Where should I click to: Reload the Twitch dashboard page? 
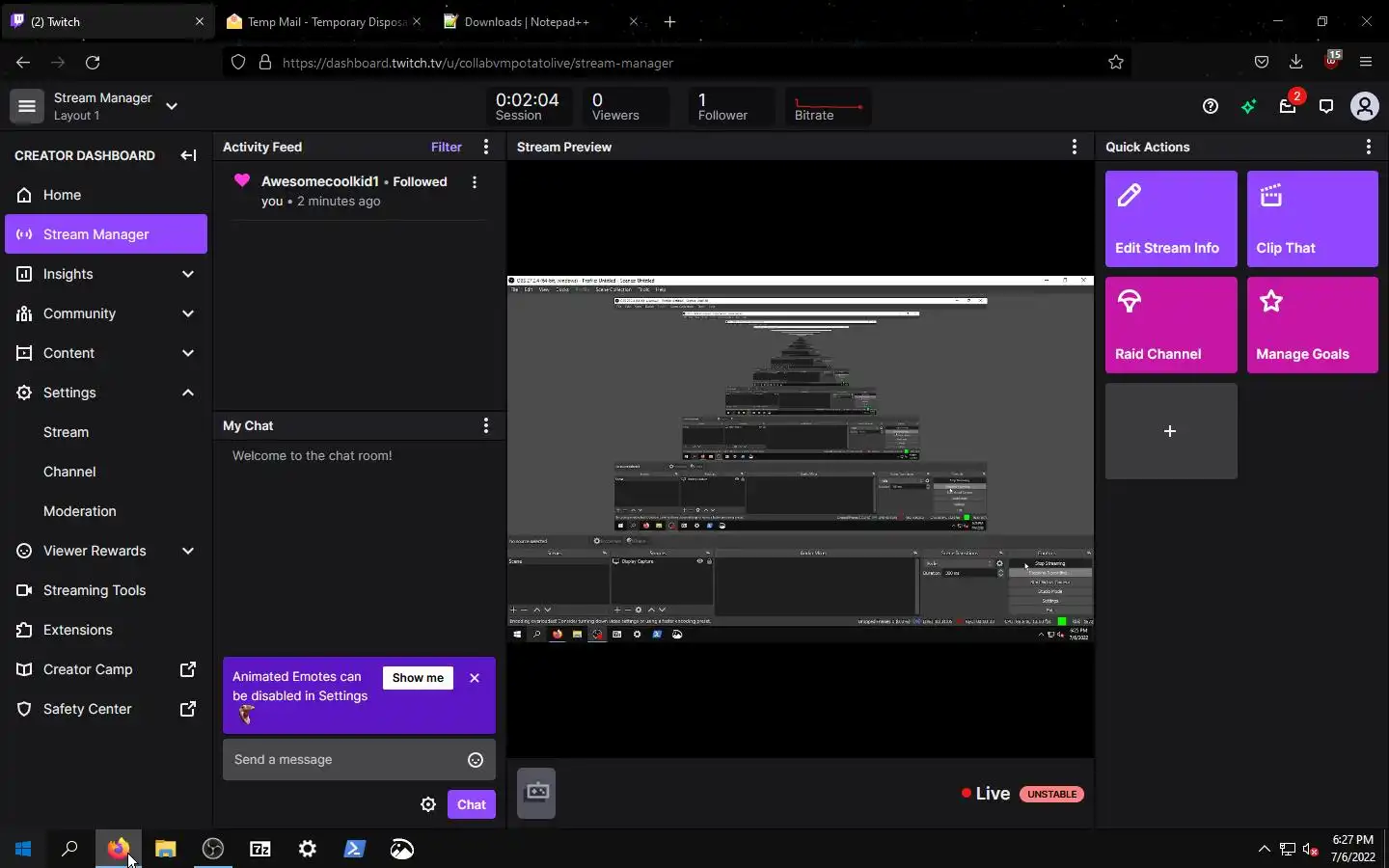pyautogui.click(x=93, y=63)
